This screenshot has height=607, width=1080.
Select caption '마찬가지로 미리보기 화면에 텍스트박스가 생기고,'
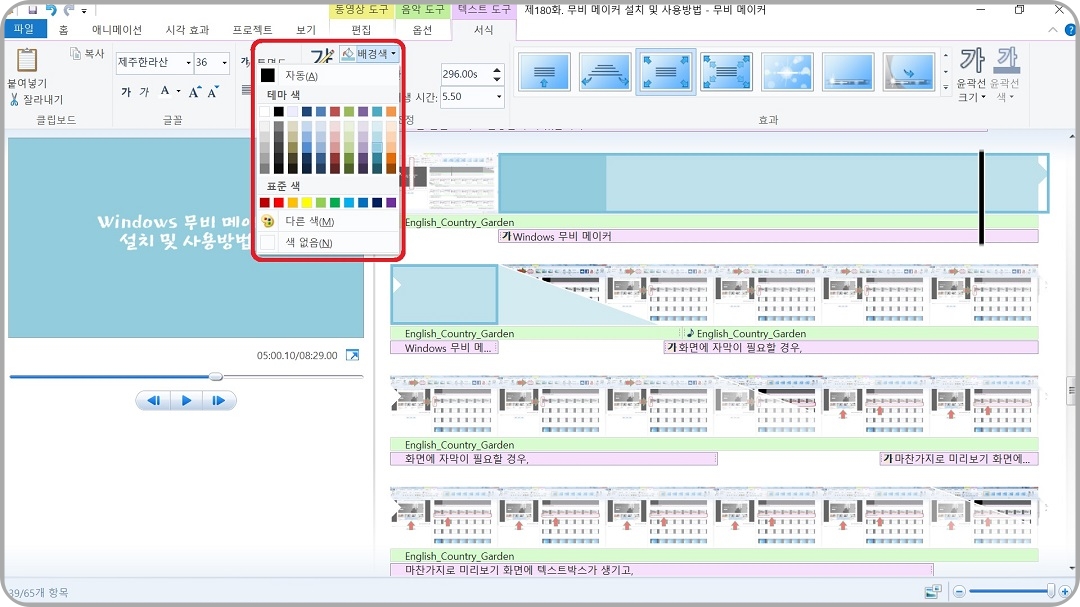click(x=661, y=570)
